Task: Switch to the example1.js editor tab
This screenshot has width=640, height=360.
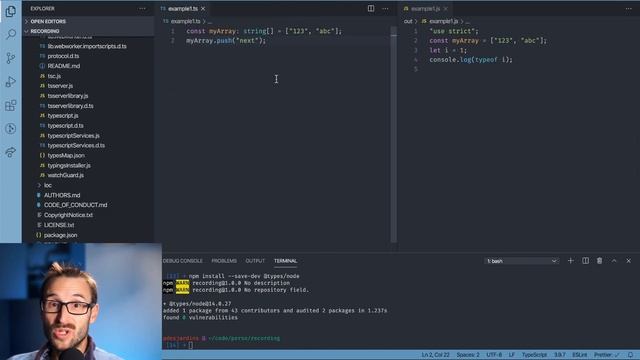Action: [425, 9]
